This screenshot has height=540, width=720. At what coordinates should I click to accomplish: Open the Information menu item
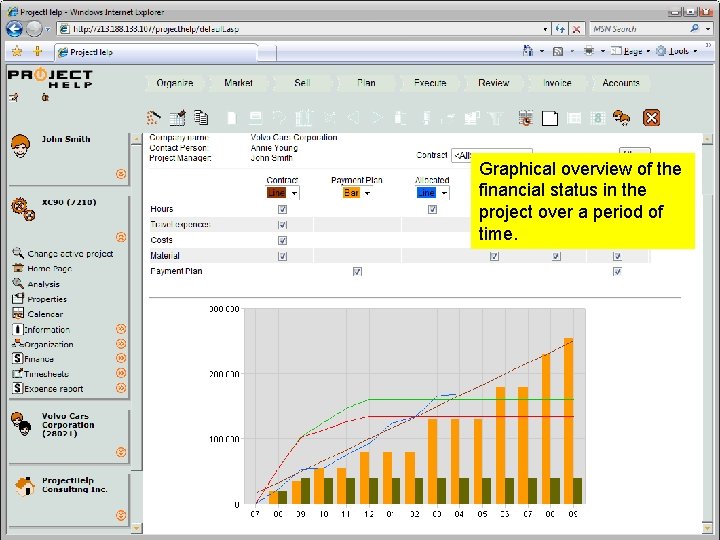coord(46,330)
